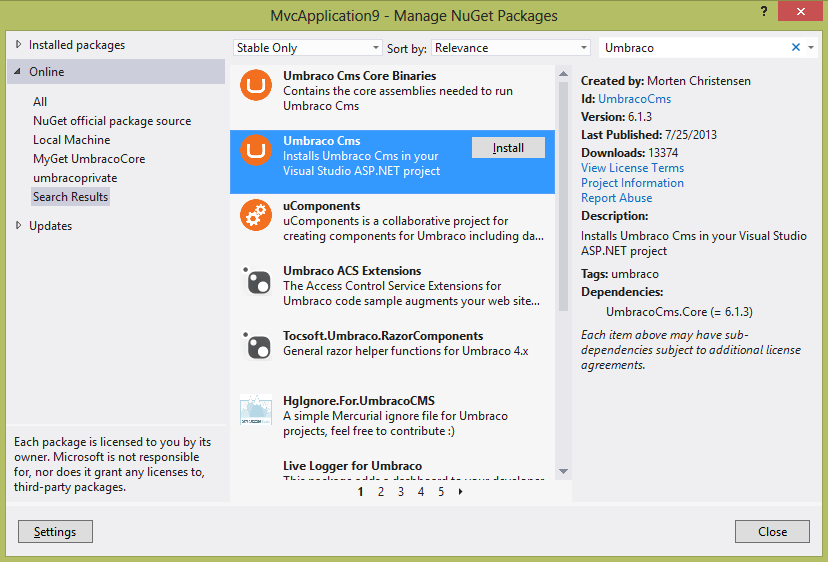This screenshot has width=828, height=562.
Task: Select the uComponents package row
Action: click(x=392, y=227)
